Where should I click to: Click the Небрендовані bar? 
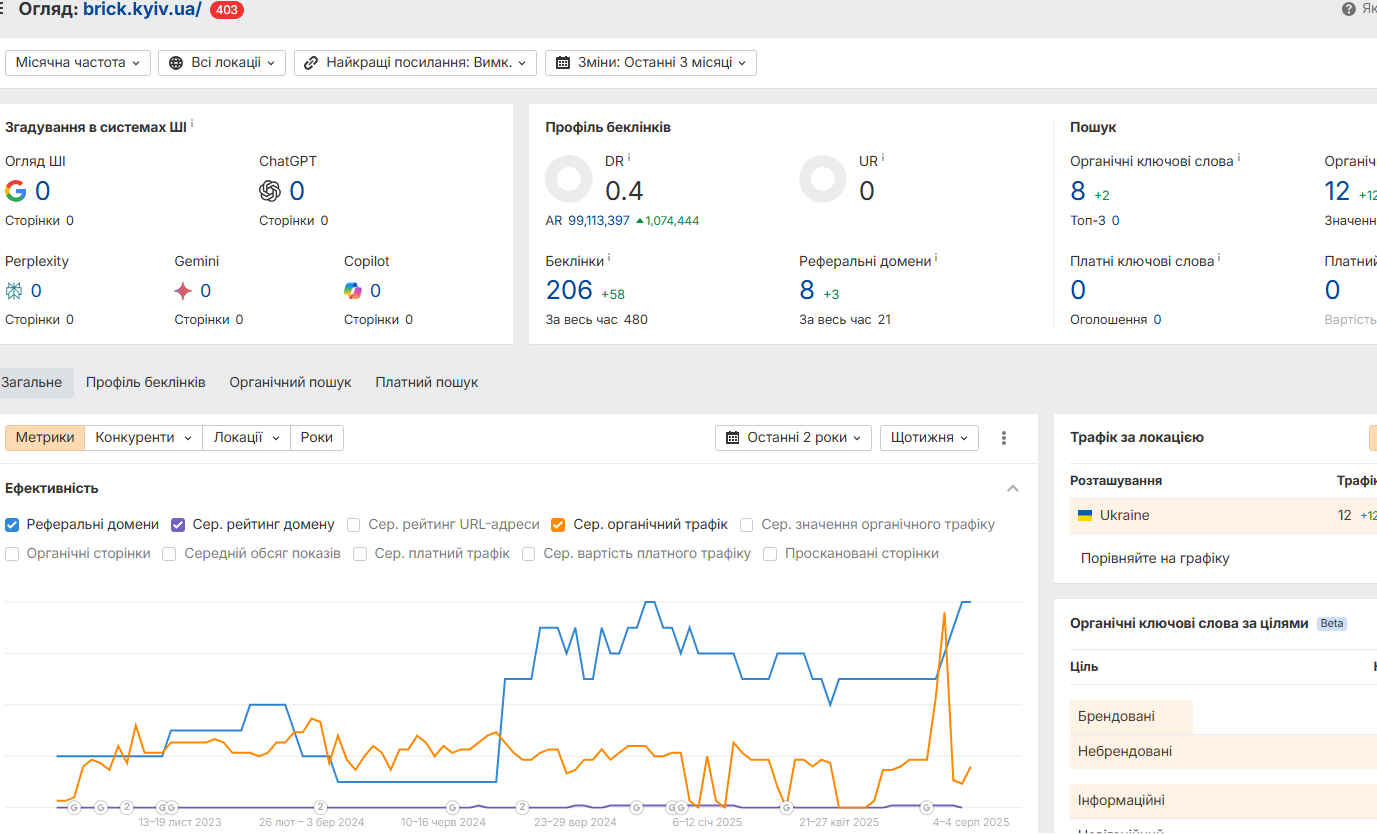point(1223,751)
